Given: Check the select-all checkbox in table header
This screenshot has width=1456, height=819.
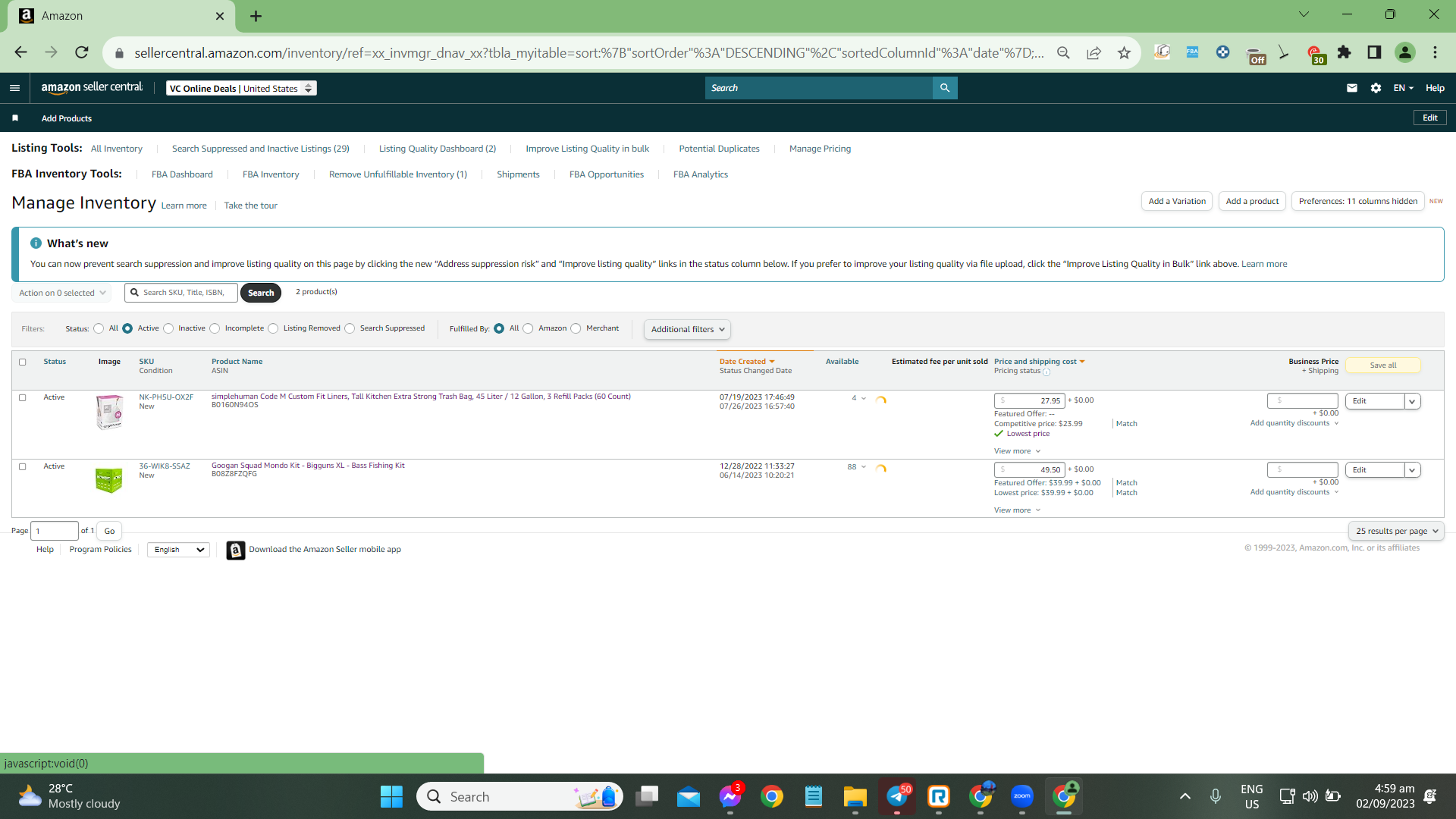Looking at the screenshot, I should click(x=23, y=362).
